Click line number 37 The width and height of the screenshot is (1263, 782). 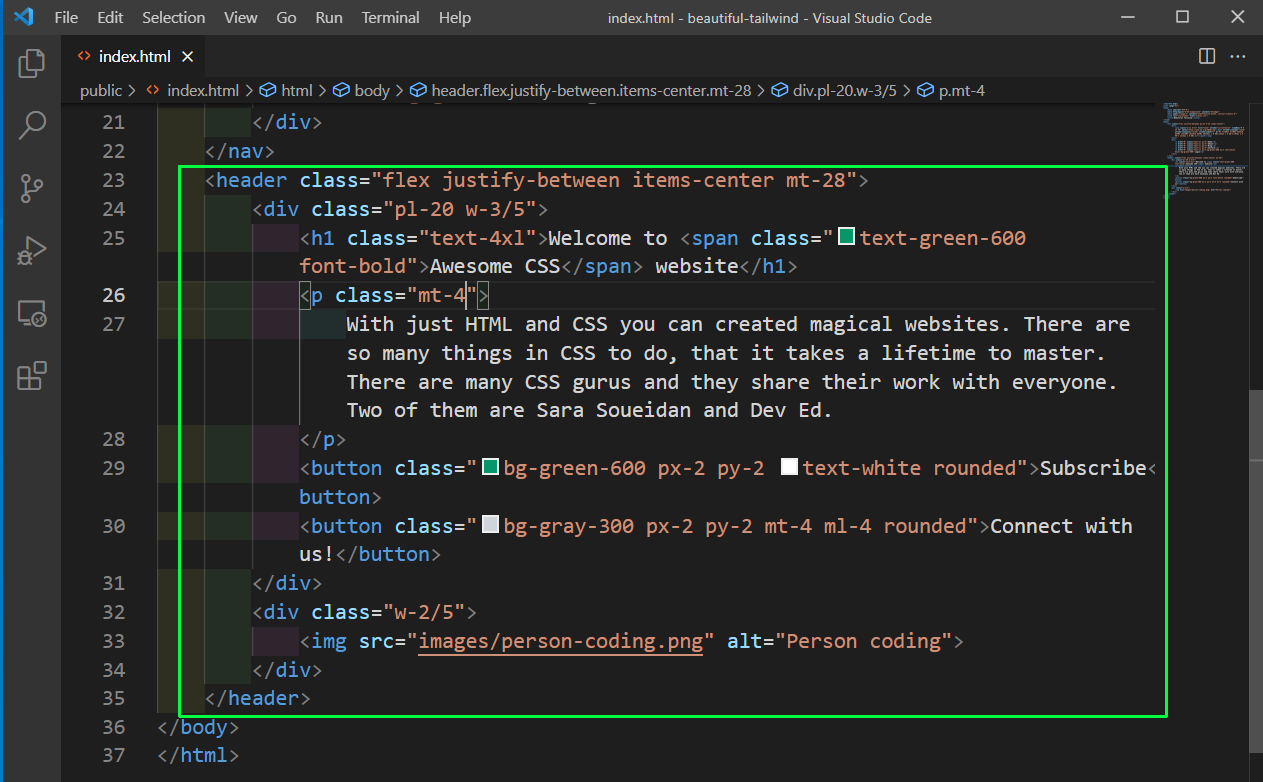pos(113,756)
